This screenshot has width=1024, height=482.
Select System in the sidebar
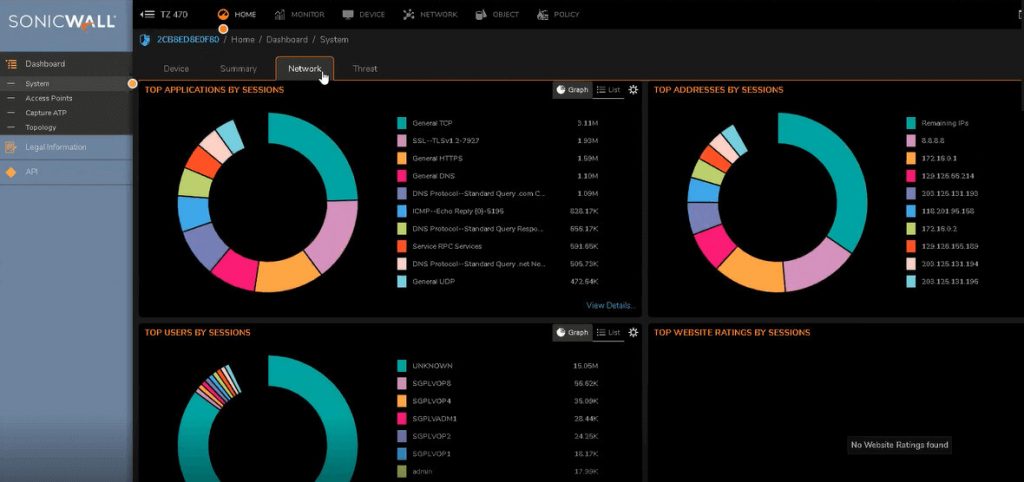click(x=66, y=84)
